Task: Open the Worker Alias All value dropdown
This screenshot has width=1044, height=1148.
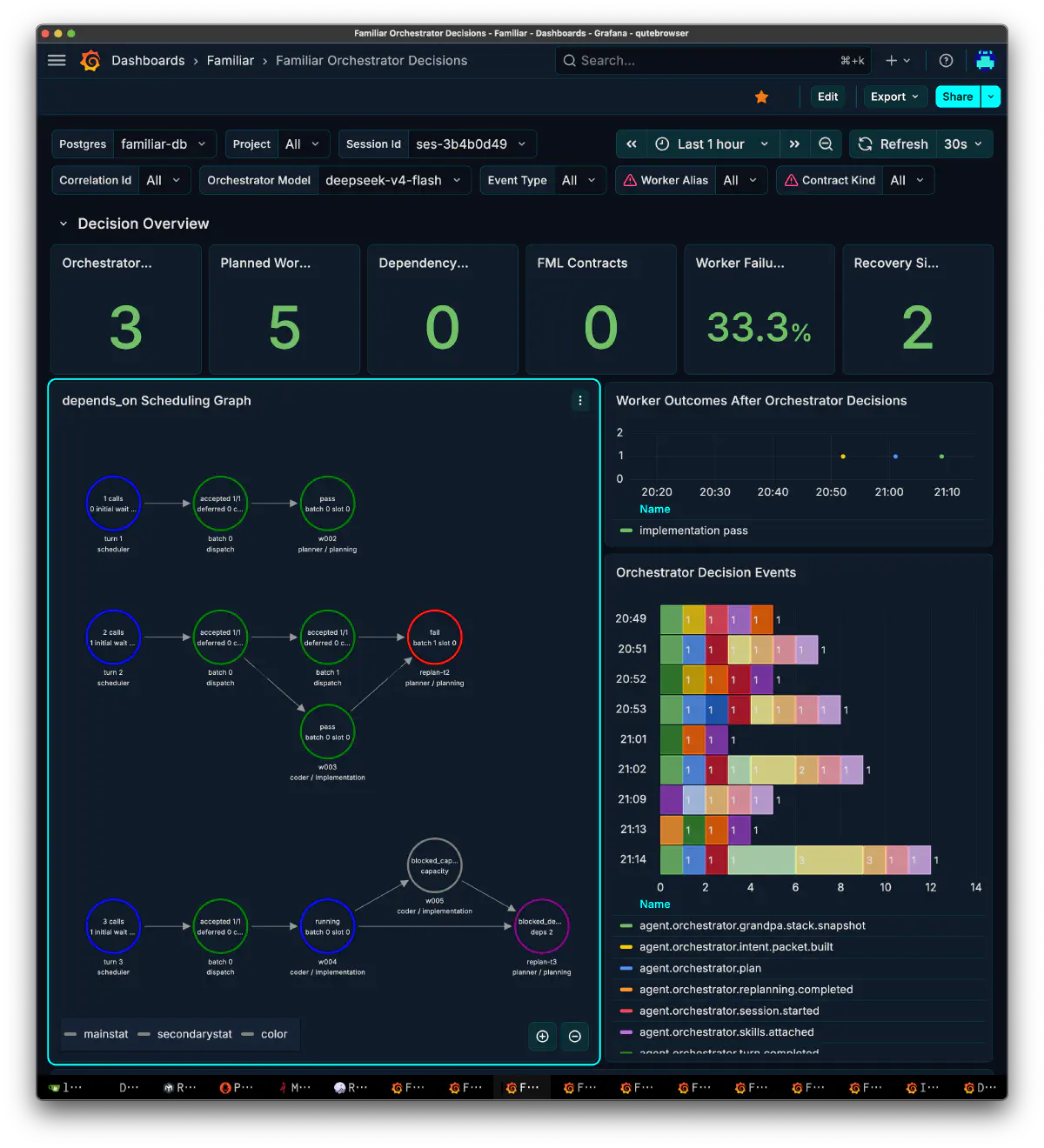Action: (740, 180)
